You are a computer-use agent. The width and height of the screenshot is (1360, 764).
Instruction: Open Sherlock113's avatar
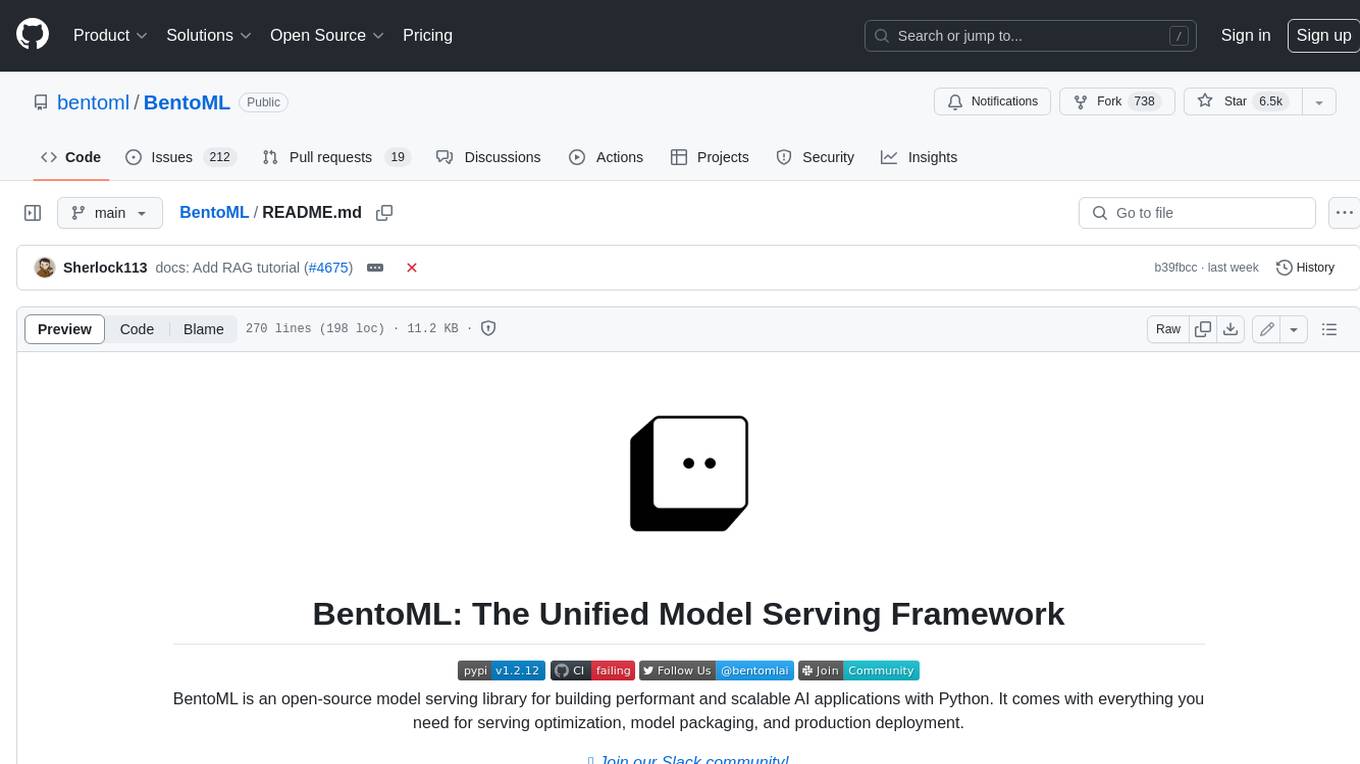tap(44, 268)
